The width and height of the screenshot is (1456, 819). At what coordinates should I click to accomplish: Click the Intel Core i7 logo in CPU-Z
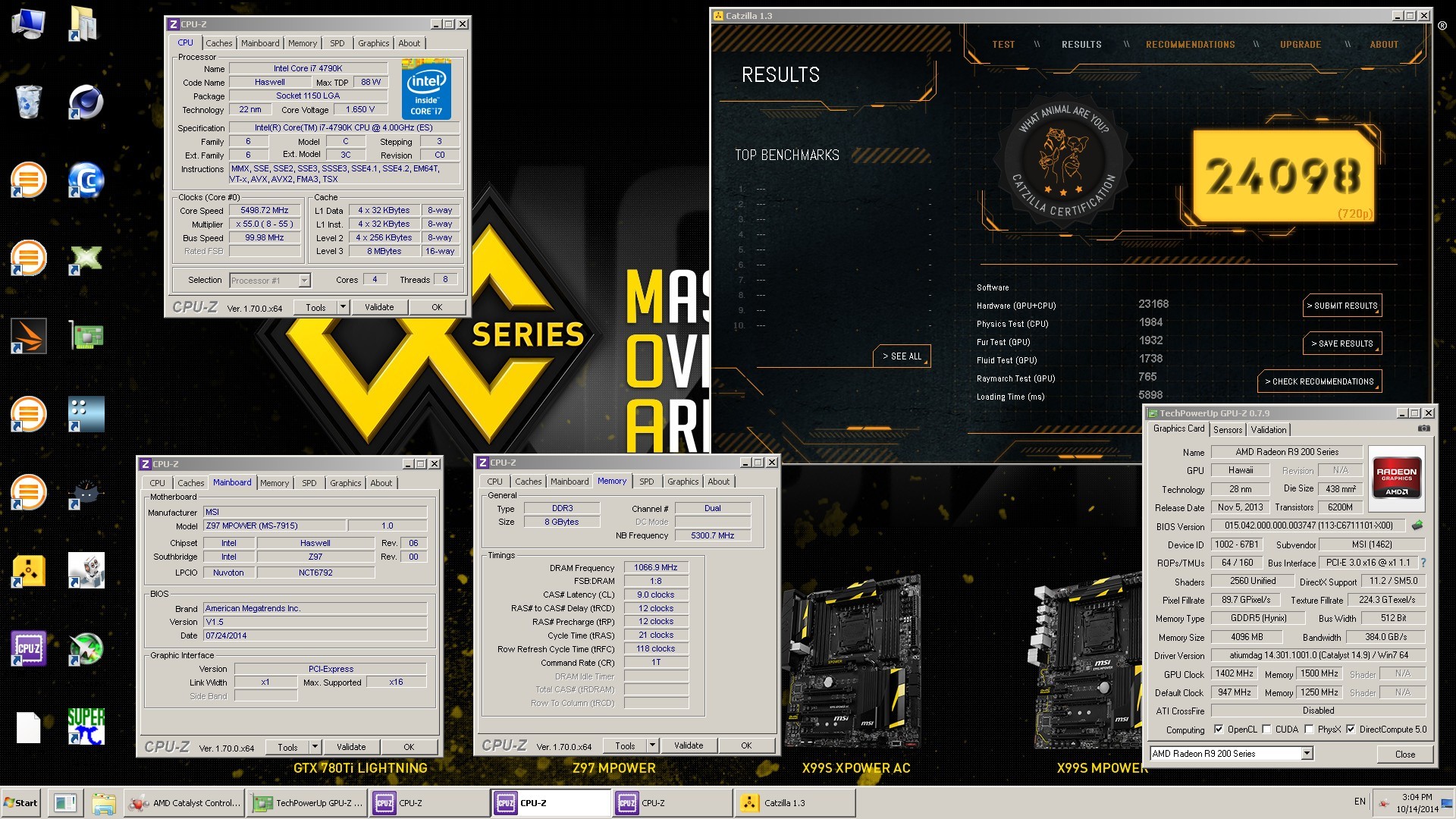click(426, 89)
